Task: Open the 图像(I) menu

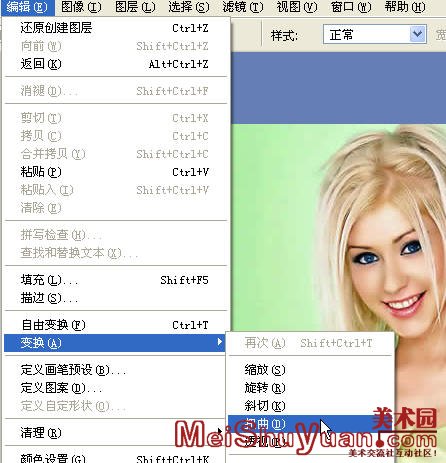Action: [81, 7]
